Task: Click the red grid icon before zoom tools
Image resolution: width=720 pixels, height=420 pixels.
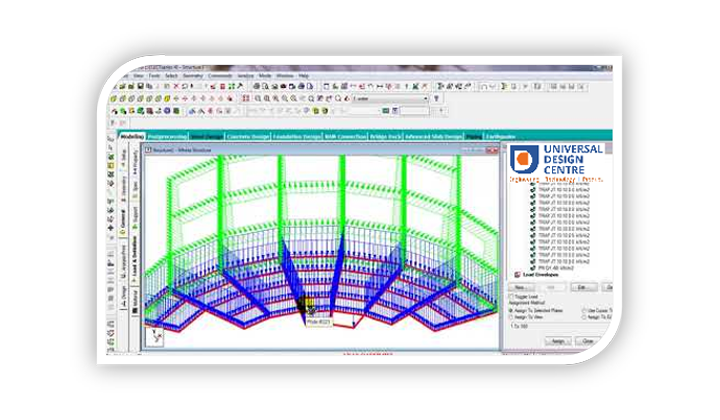Action: (x=246, y=99)
